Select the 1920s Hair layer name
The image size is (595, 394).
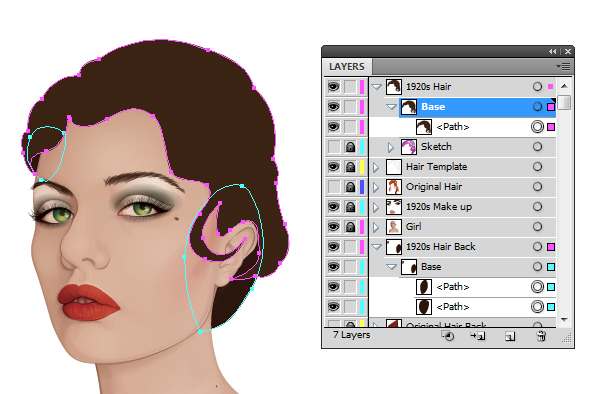point(428,87)
